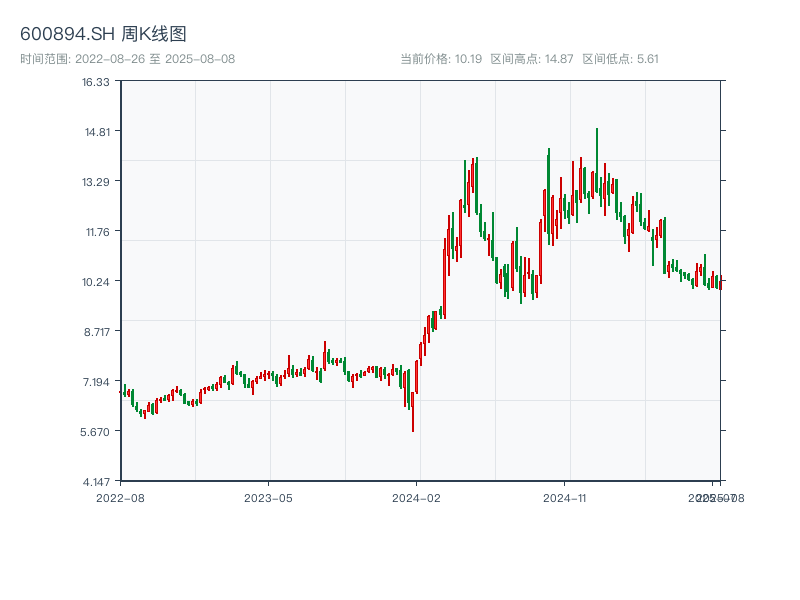Viewport: 800px width, 600px height.
Task: Click the 16.33 y-axis label
Action: coord(96,81)
